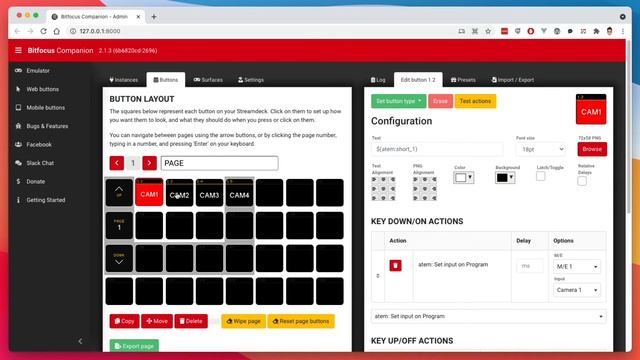Viewport: 640px width, 360px height.
Task: Click the Test actions button
Action: click(475, 101)
